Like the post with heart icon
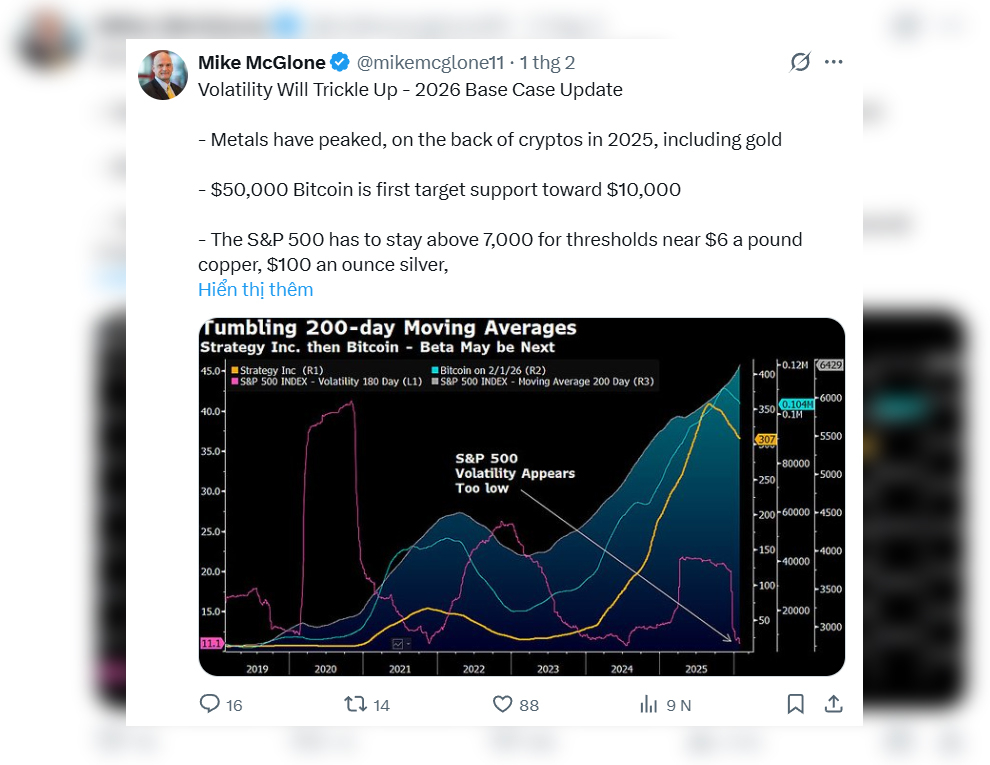This screenshot has height=765, width=990. pos(503,704)
